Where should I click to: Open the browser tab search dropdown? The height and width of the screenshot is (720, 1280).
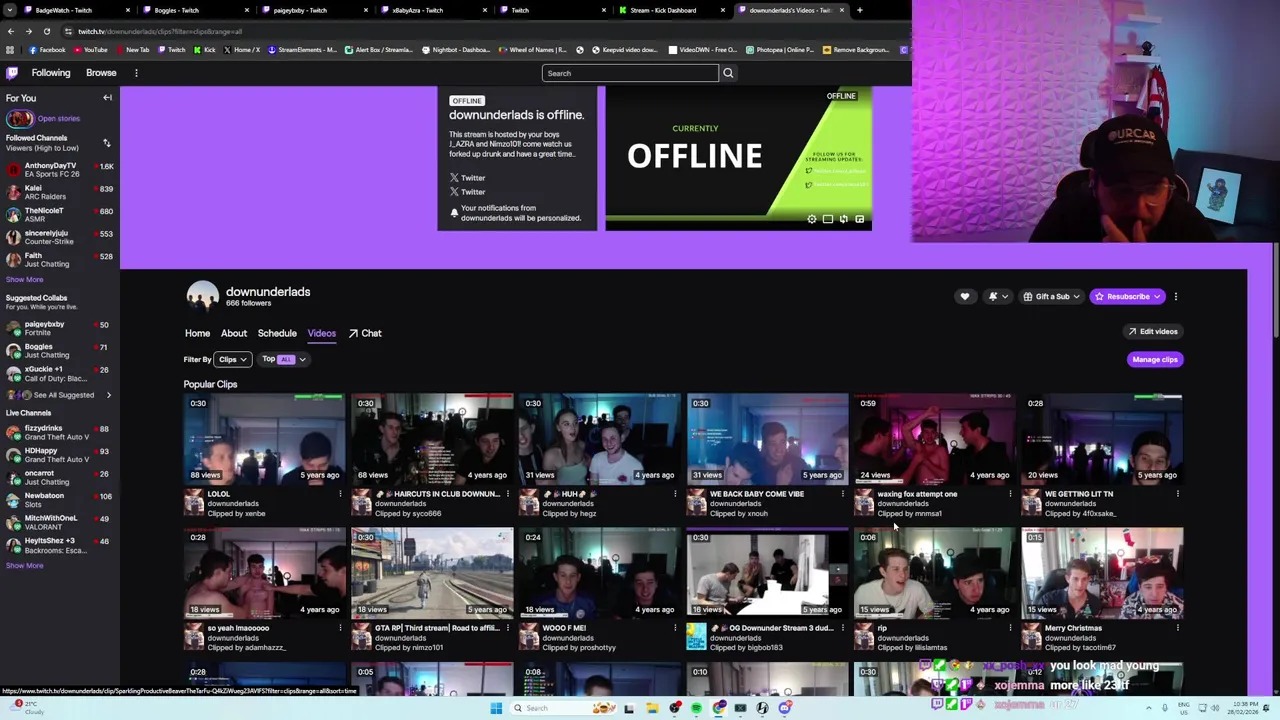click(10, 10)
